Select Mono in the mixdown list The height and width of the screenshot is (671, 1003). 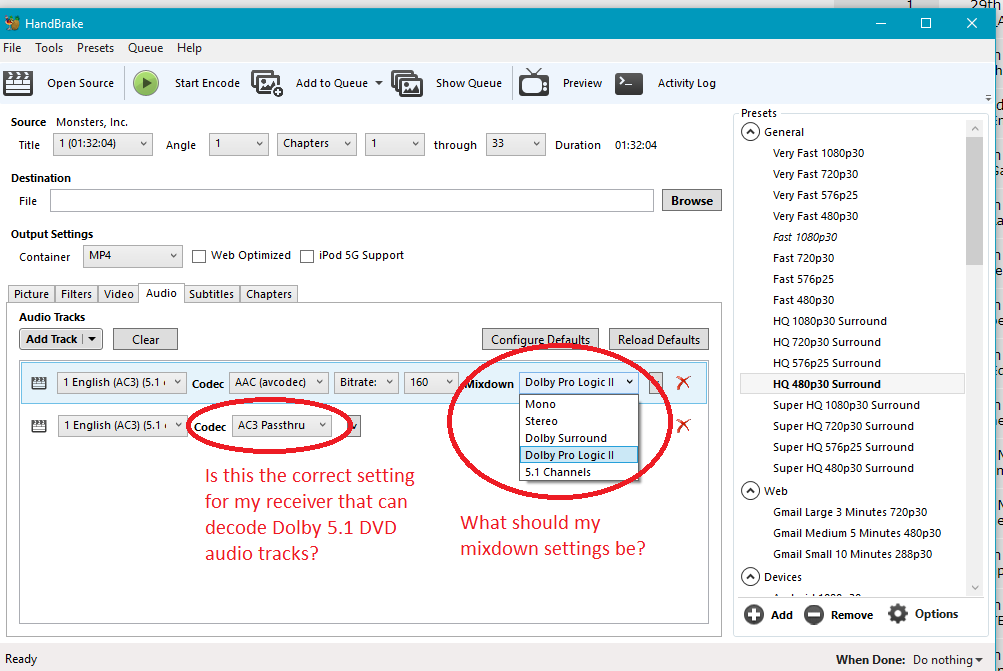point(579,404)
